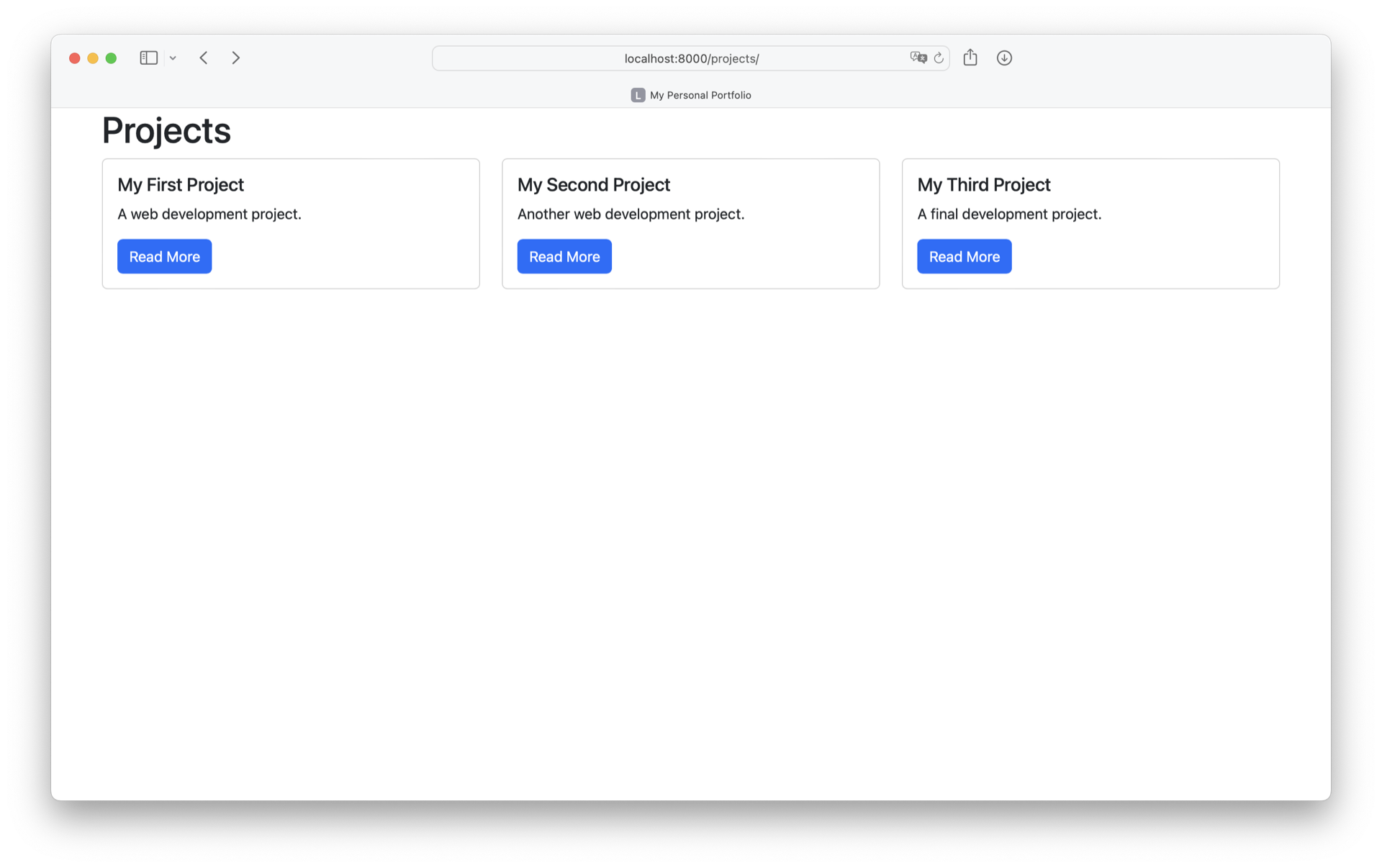This screenshot has width=1382, height=868.
Task: Click the green fullscreen window button
Action: tap(111, 58)
